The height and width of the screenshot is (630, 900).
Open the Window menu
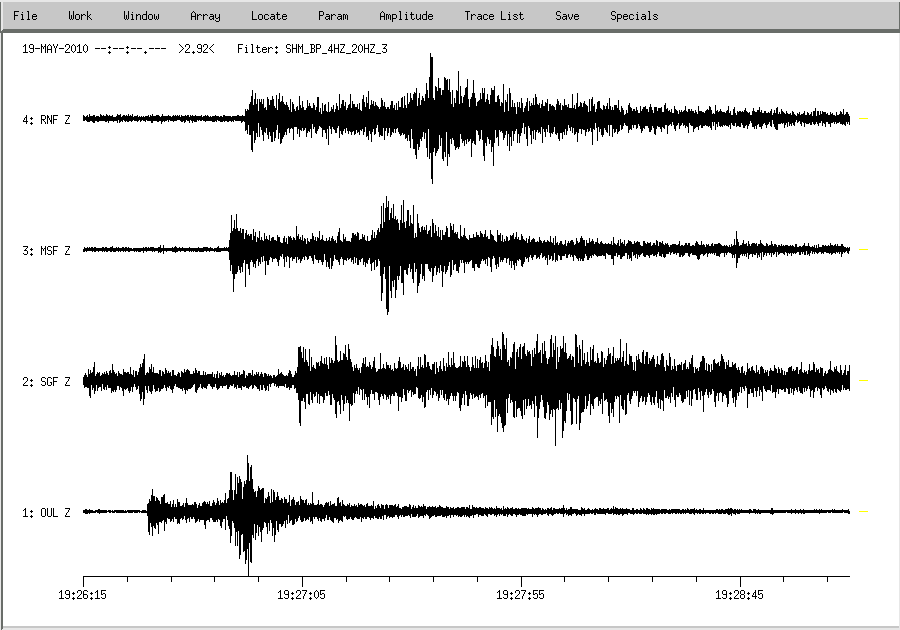coord(141,16)
